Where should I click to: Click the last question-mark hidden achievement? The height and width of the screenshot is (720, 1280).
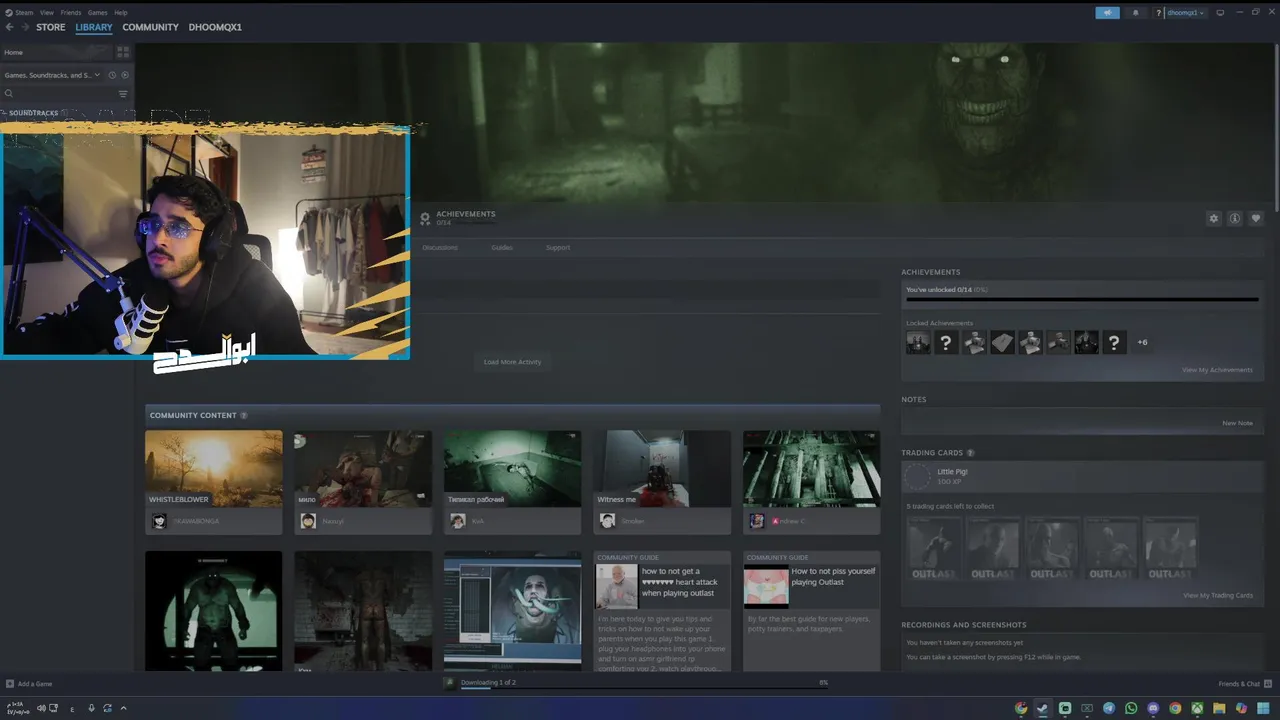(1114, 342)
